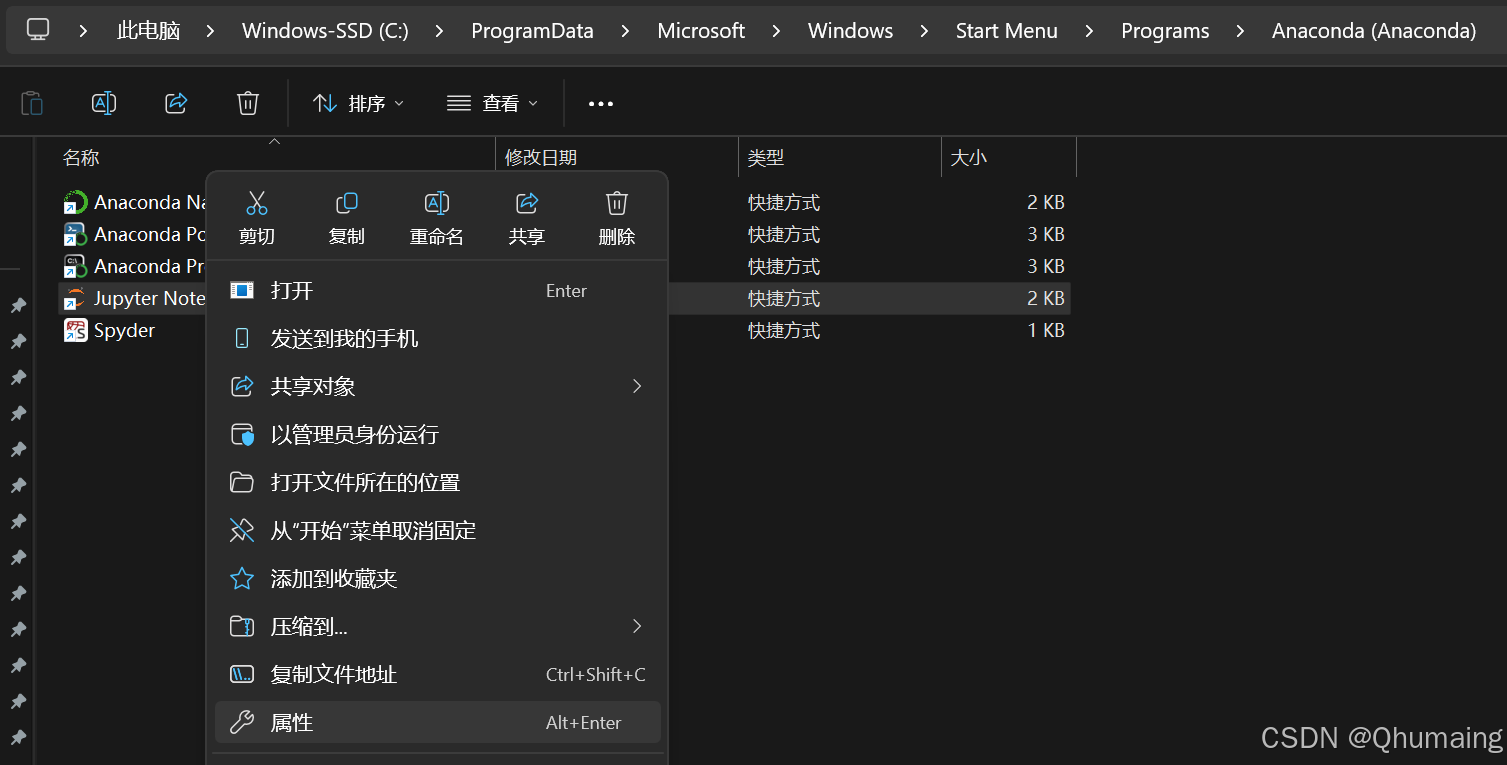Click Anaconda (Anaconda) breadcrumb

[x=1374, y=31]
